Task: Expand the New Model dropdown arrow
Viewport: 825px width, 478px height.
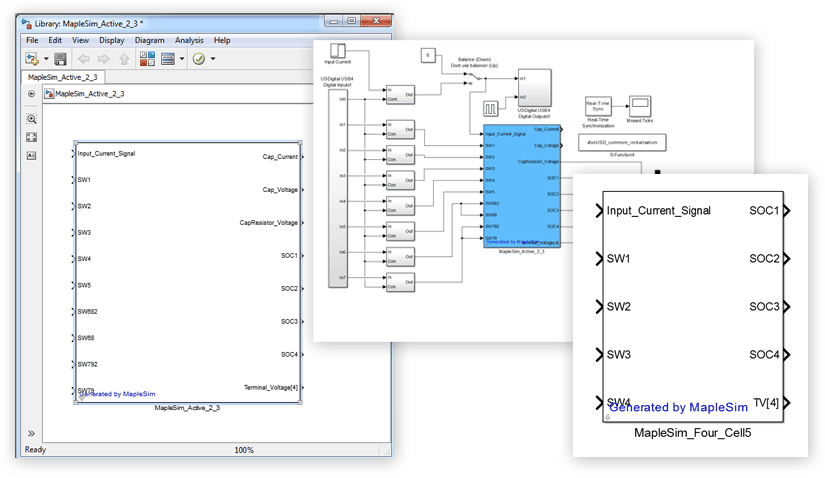Action: click(45, 59)
